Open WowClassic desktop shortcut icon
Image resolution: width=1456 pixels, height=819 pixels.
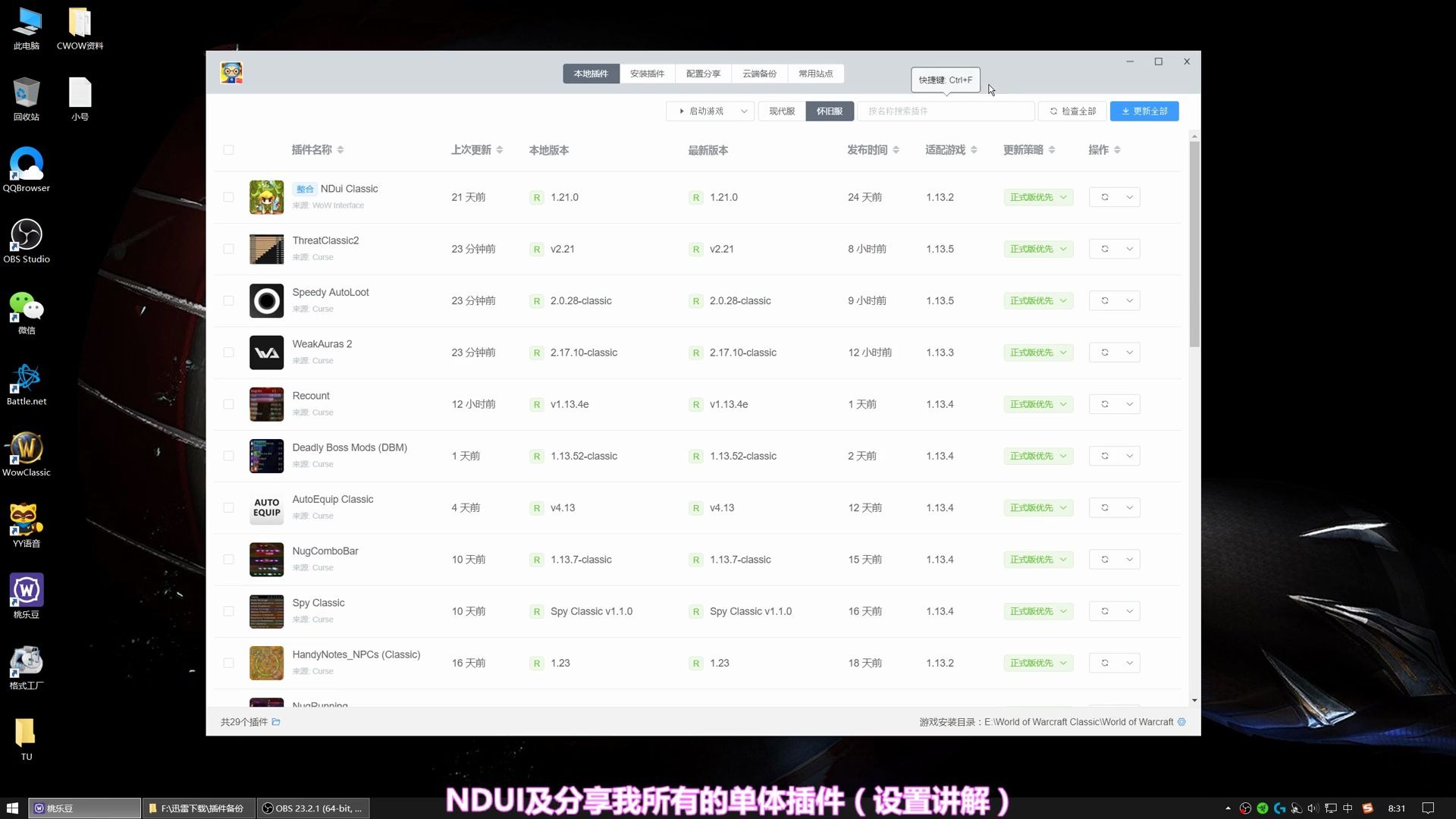coord(27,449)
